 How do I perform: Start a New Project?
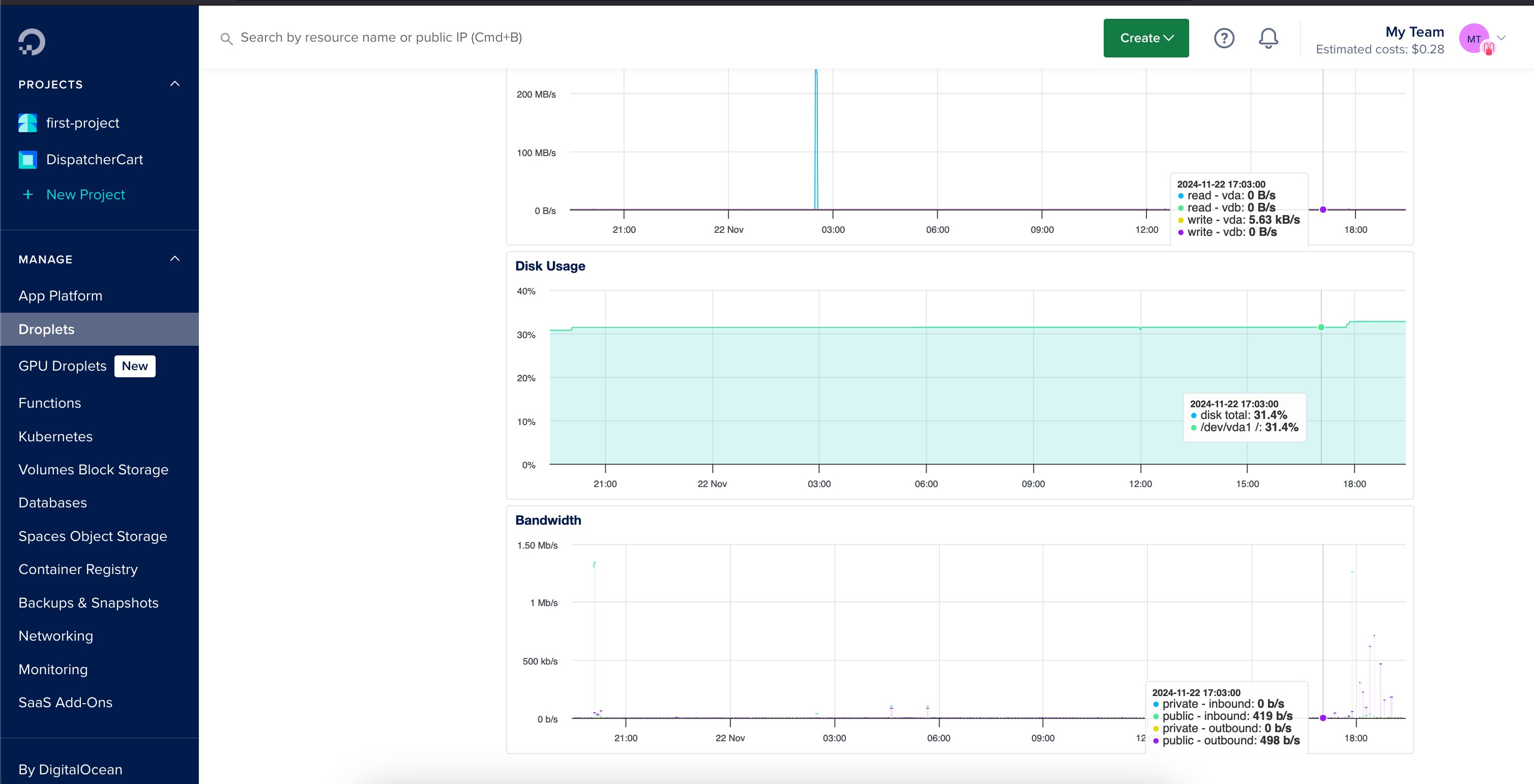click(x=86, y=195)
